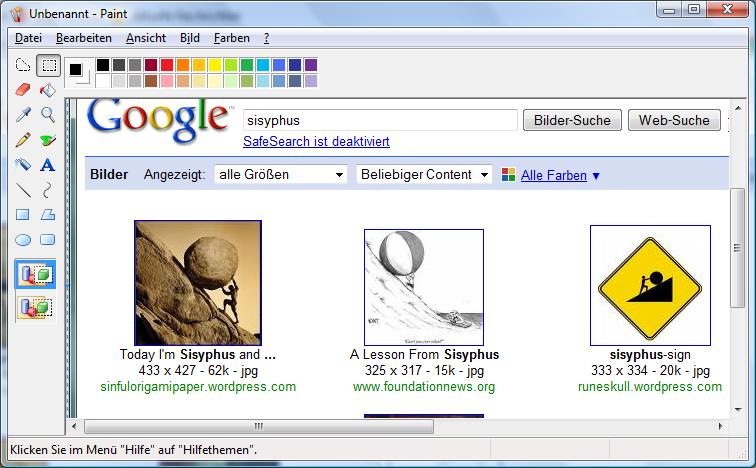Select the Free-Form Select tool

23,65
